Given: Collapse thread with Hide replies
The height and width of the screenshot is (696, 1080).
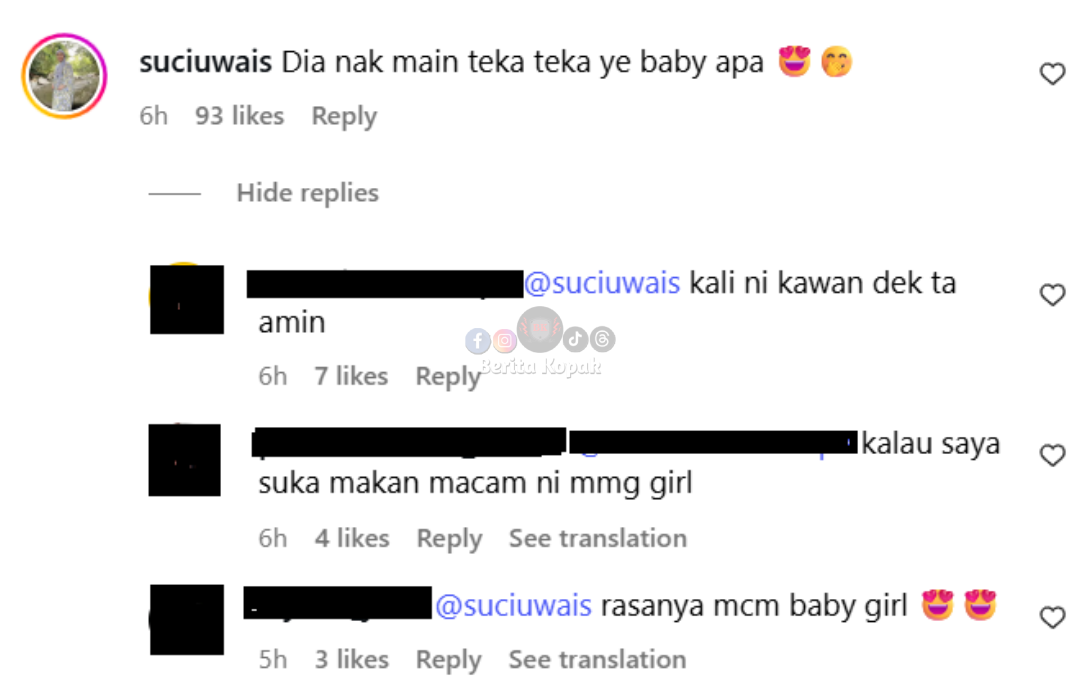Looking at the screenshot, I should 307,193.
